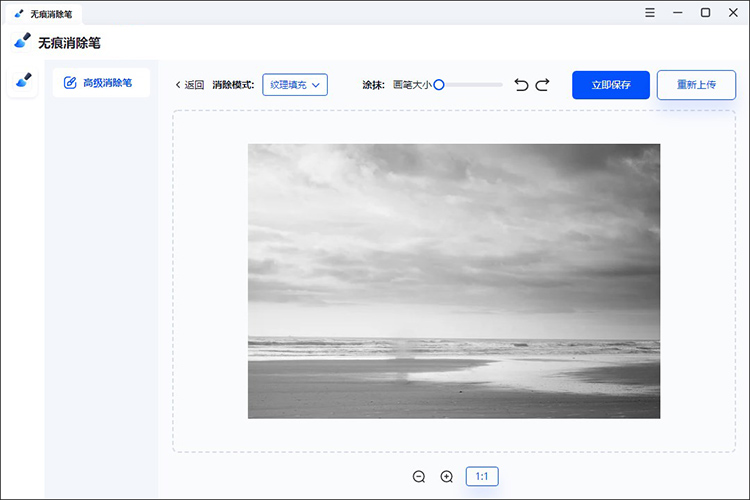Viewport: 750px width, 500px height.
Task: Click the 画笔大小 label
Action: click(x=412, y=85)
